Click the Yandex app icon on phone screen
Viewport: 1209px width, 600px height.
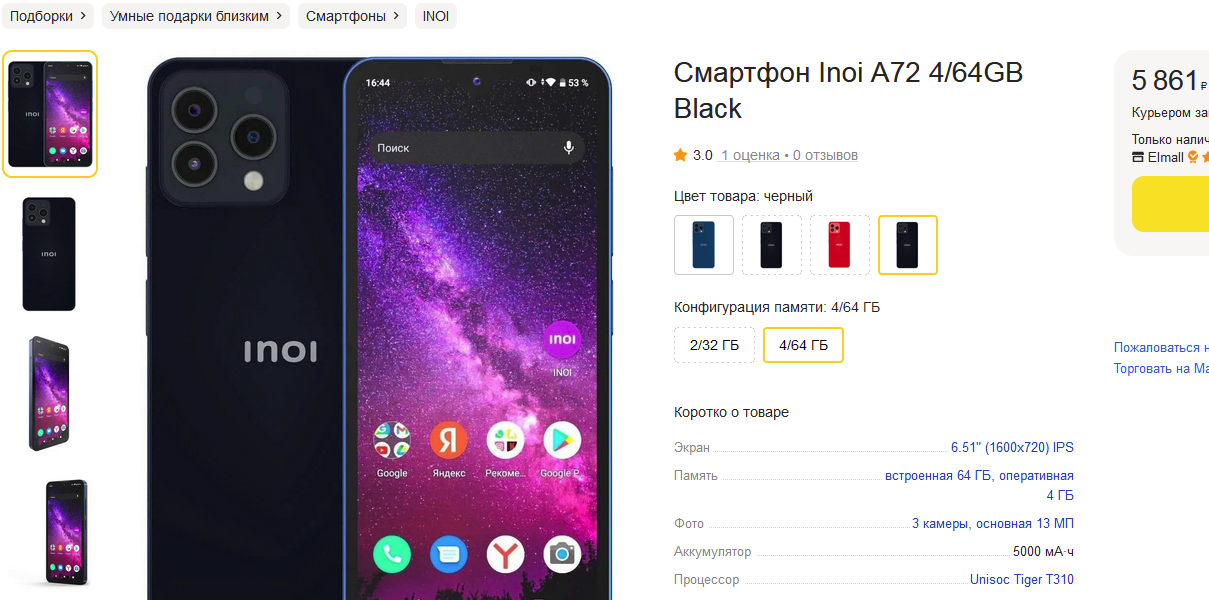click(448, 440)
